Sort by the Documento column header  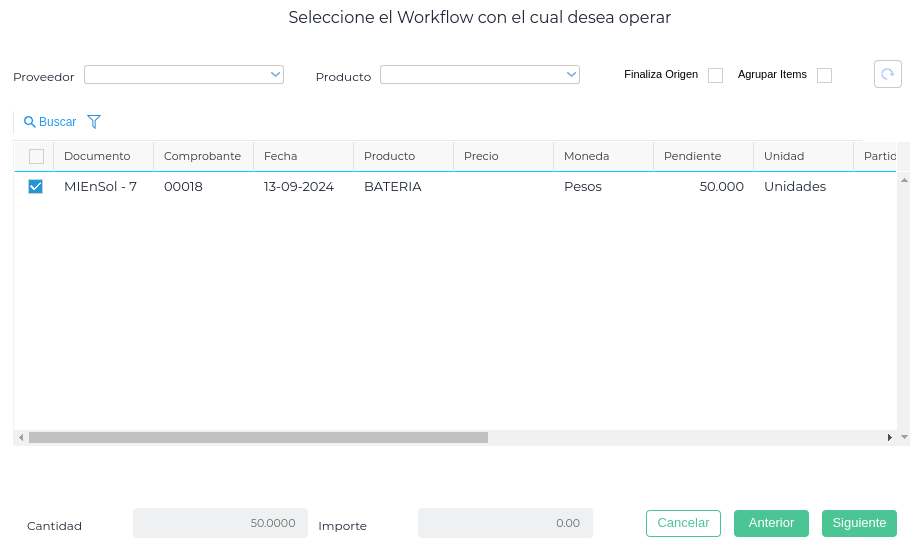(97, 156)
